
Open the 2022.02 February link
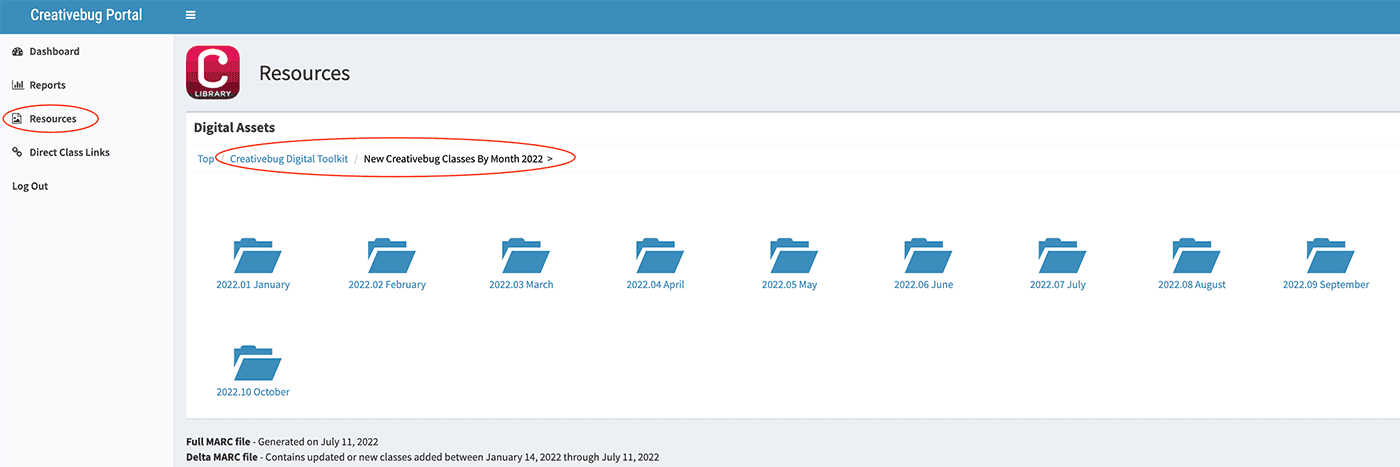tap(387, 285)
